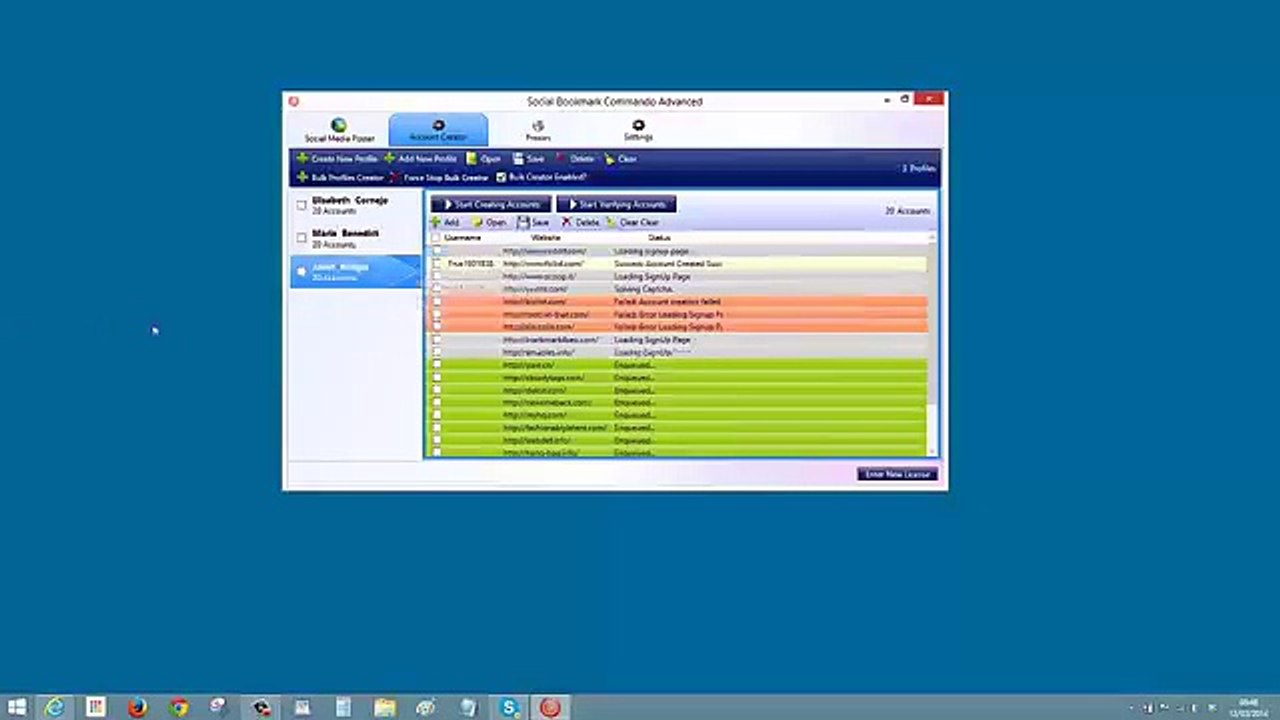The image size is (1280, 720).
Task: Switch to the Social Media Poster tab
Action: (x=339, y=131)
